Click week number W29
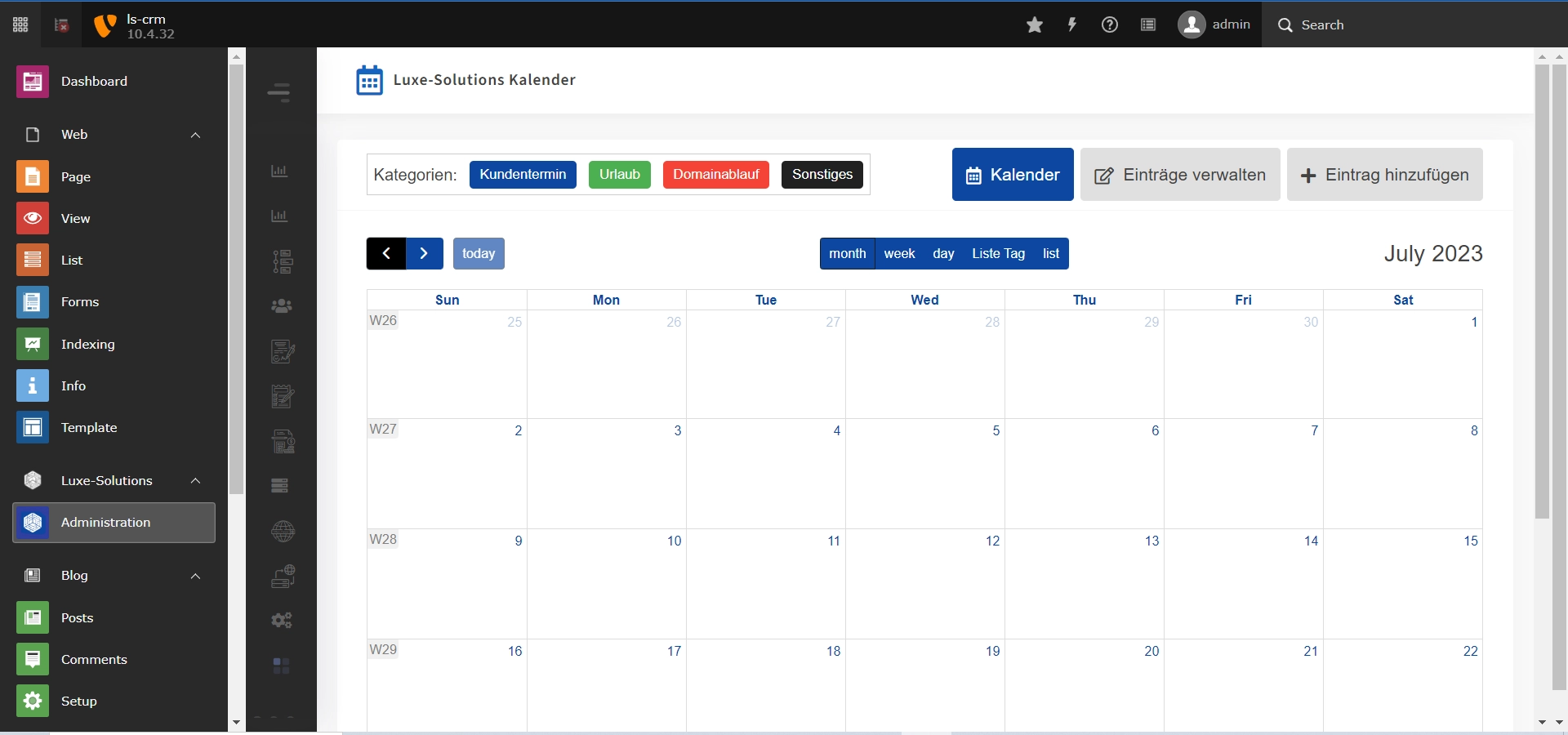This screenshot has width=1568, height=735. 383,649
